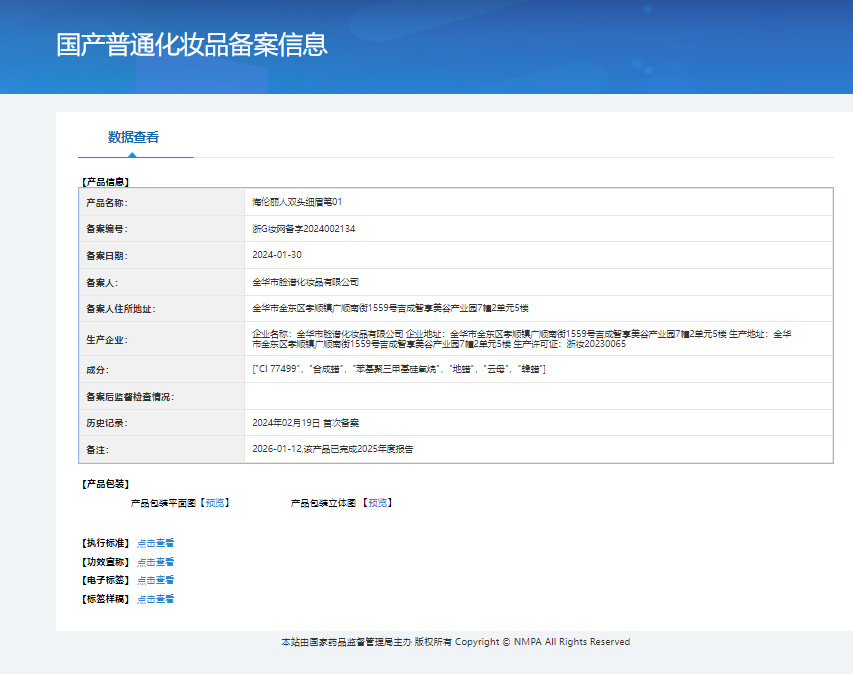Select the page title 国产普通化妆品备案信息

point(192,45)
